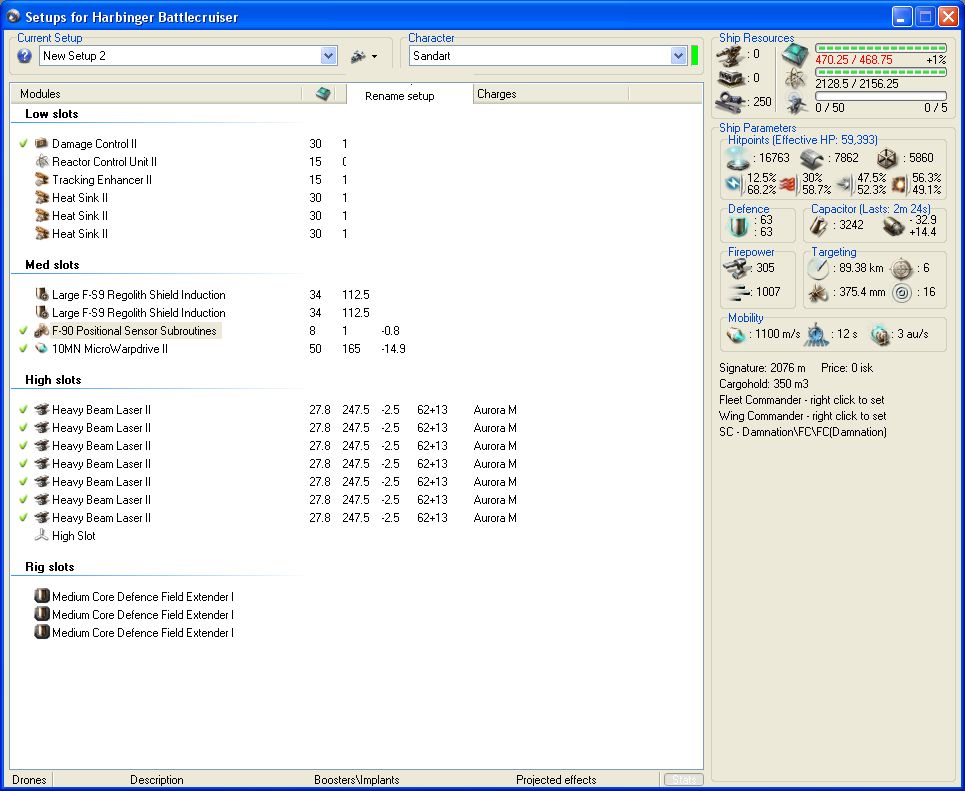This screenshot has height=791, width=965.
Task: Select the Reactor Control Unit II module
Action: coord(104,162)
